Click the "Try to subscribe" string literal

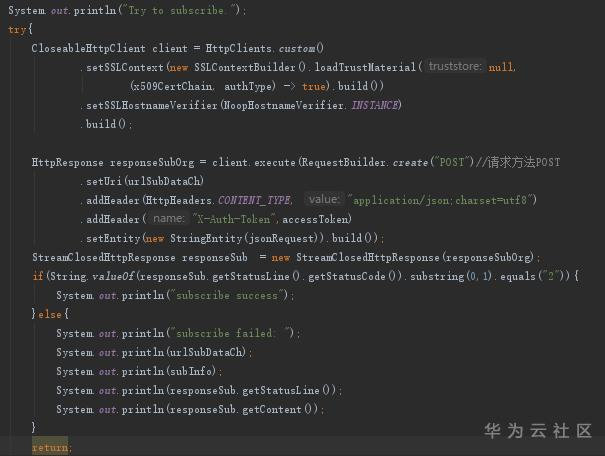click(x=179, y=10)
